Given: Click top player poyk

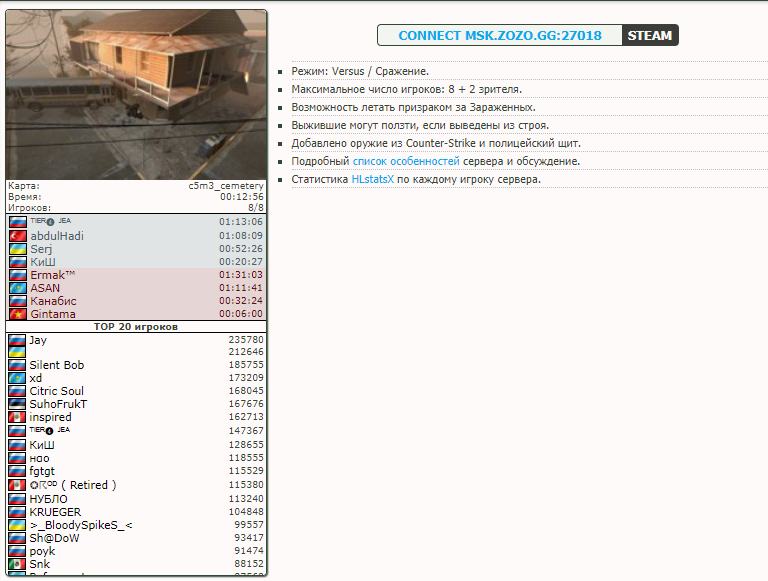Looking at the screenshot, I should (42, 551).
